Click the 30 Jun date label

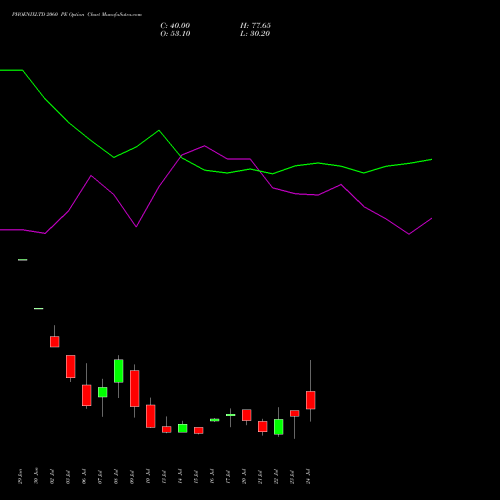[x=36, y=476]
